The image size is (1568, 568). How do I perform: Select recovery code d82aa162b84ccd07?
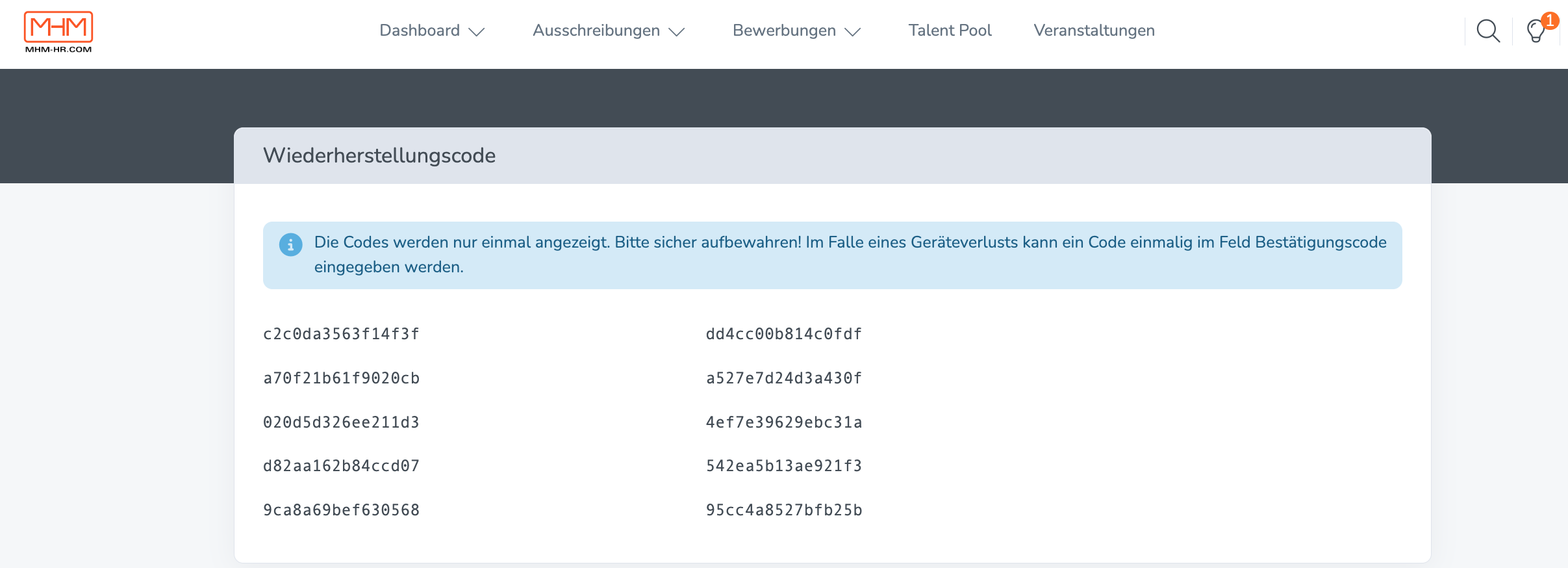coord(341,466)
